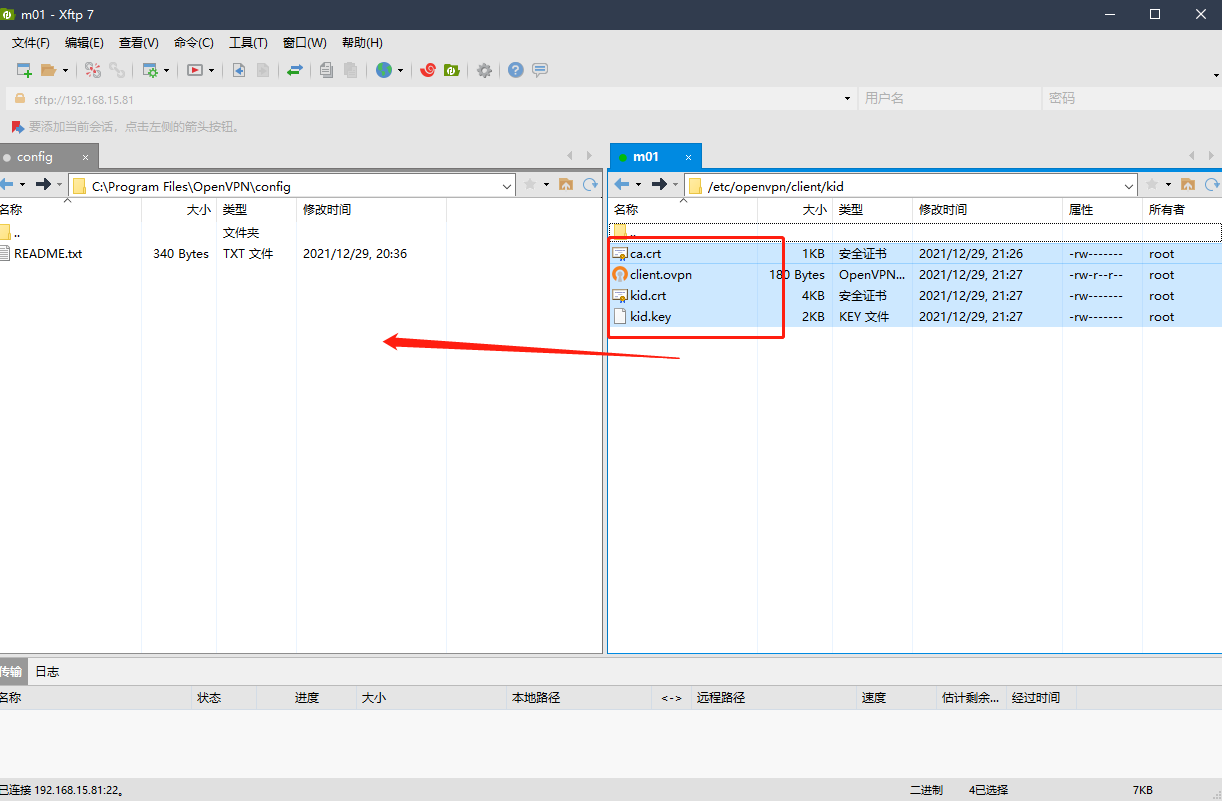Expand dropdown next to red play icon
The image size is (1222, 801).
point(213,70)
